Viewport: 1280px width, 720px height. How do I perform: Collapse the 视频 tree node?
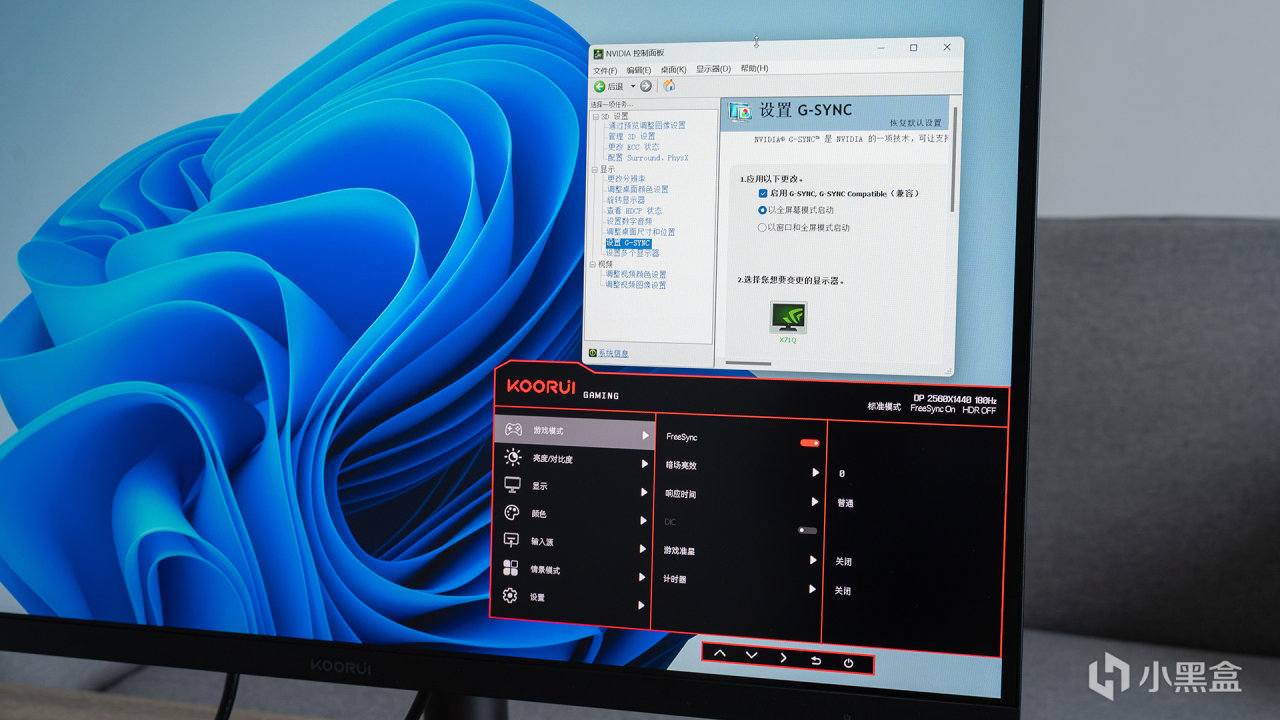(x=593, y=264)
